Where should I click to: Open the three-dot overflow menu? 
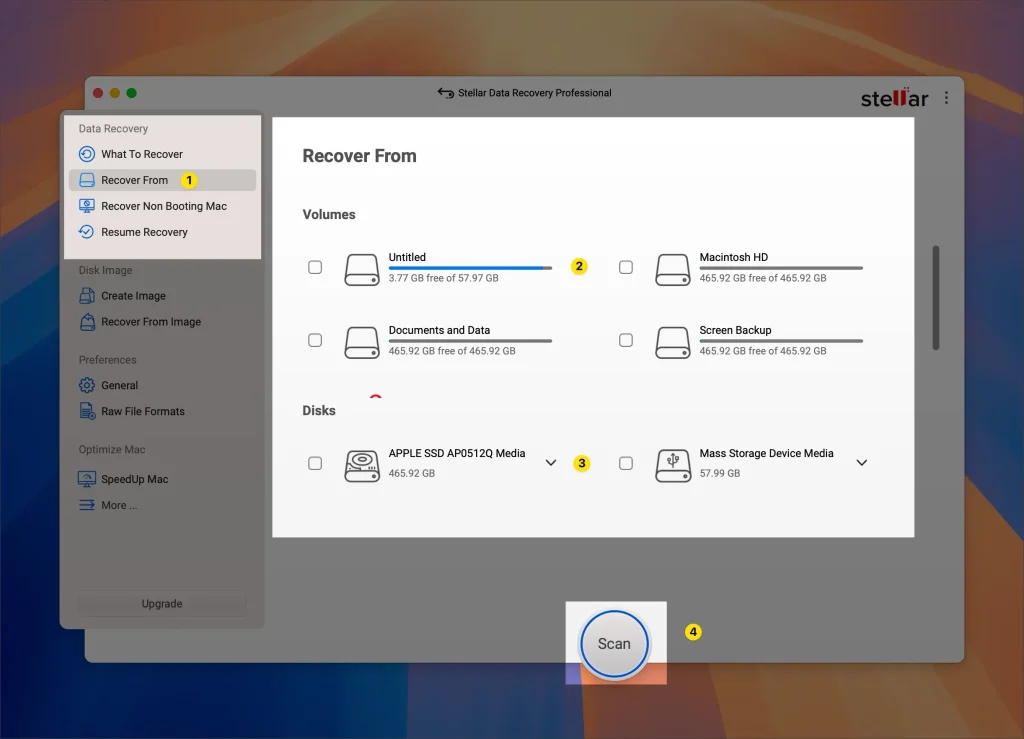pos(946,98)
